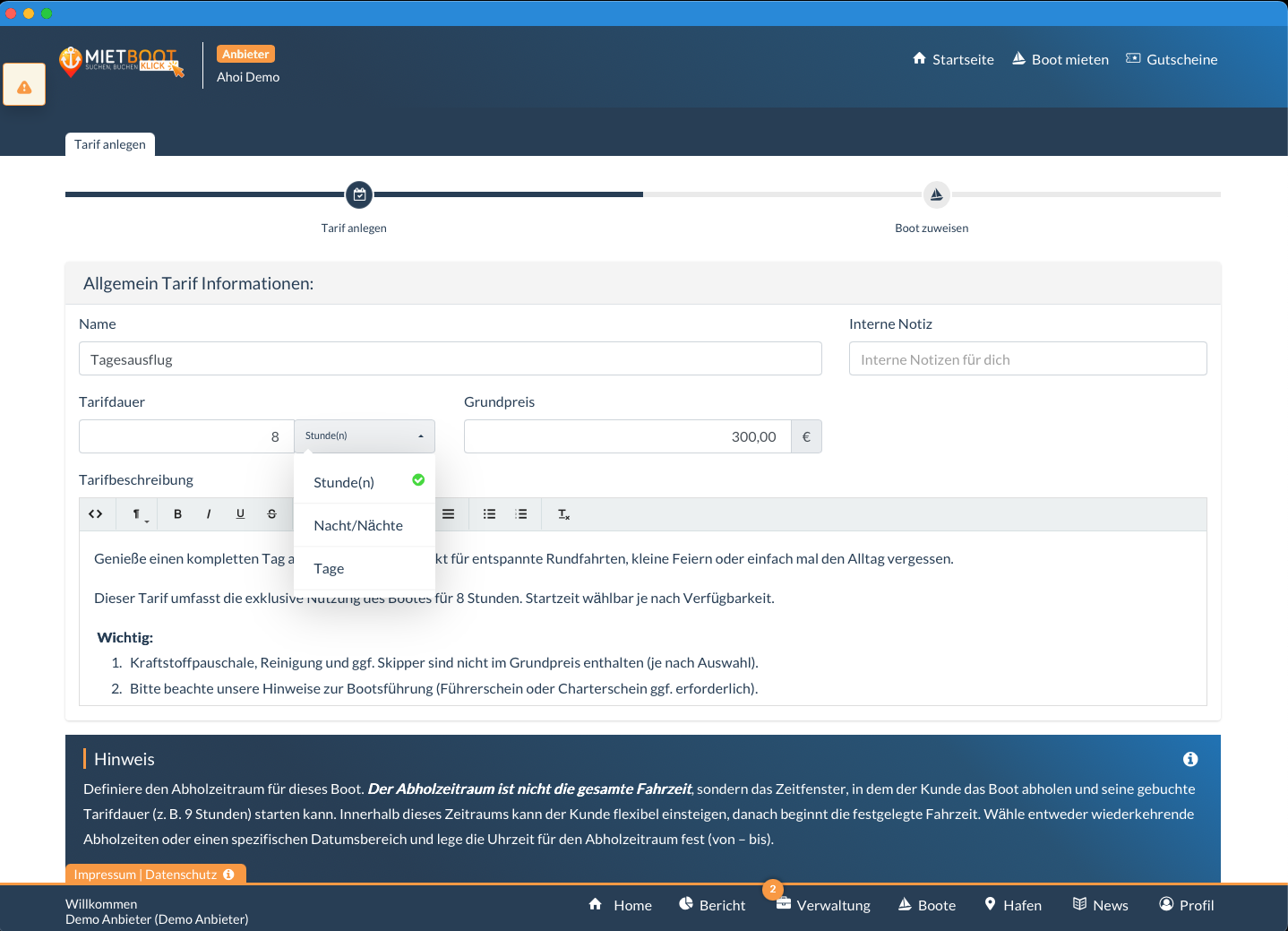Image resolution: width=1288 pixels, height=931 pixels.
Task: Open Impressum | Datenschutz link
Action: tap(145, 875)
